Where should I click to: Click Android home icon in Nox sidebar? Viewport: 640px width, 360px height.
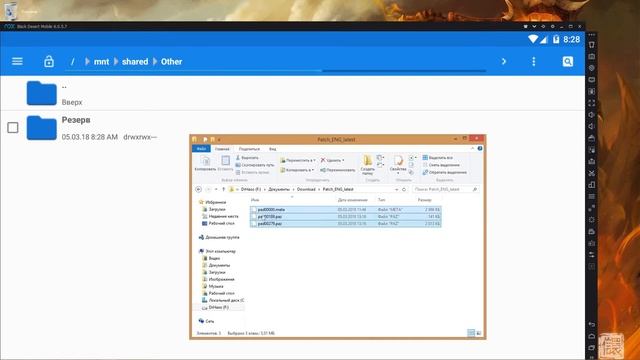coord(591,336)
